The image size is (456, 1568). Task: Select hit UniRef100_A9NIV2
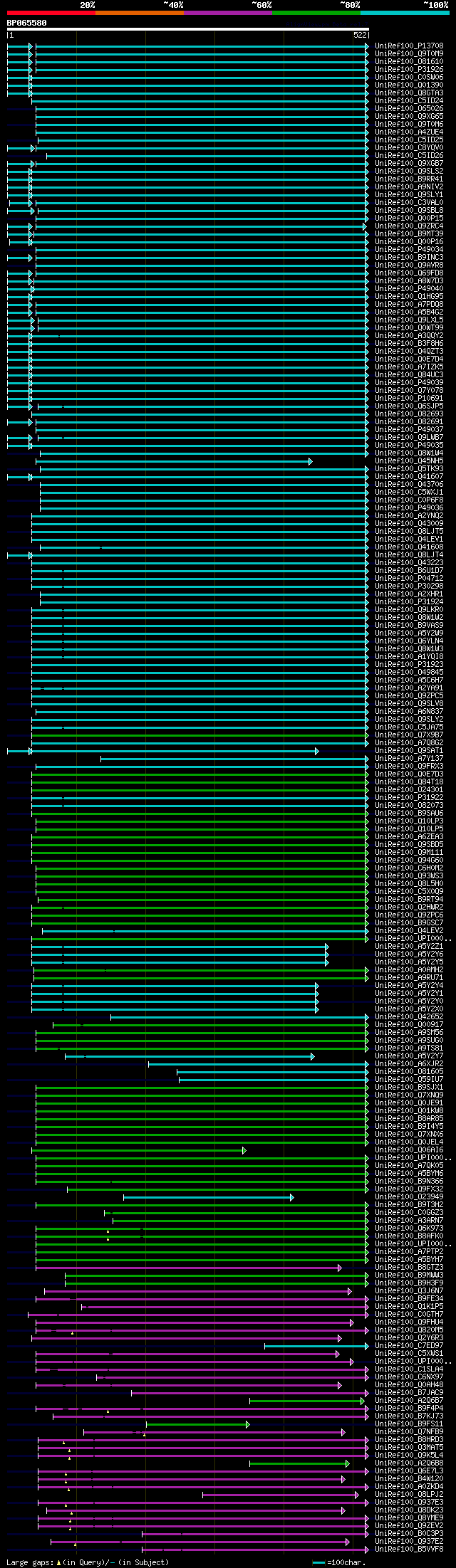[409, 187]
